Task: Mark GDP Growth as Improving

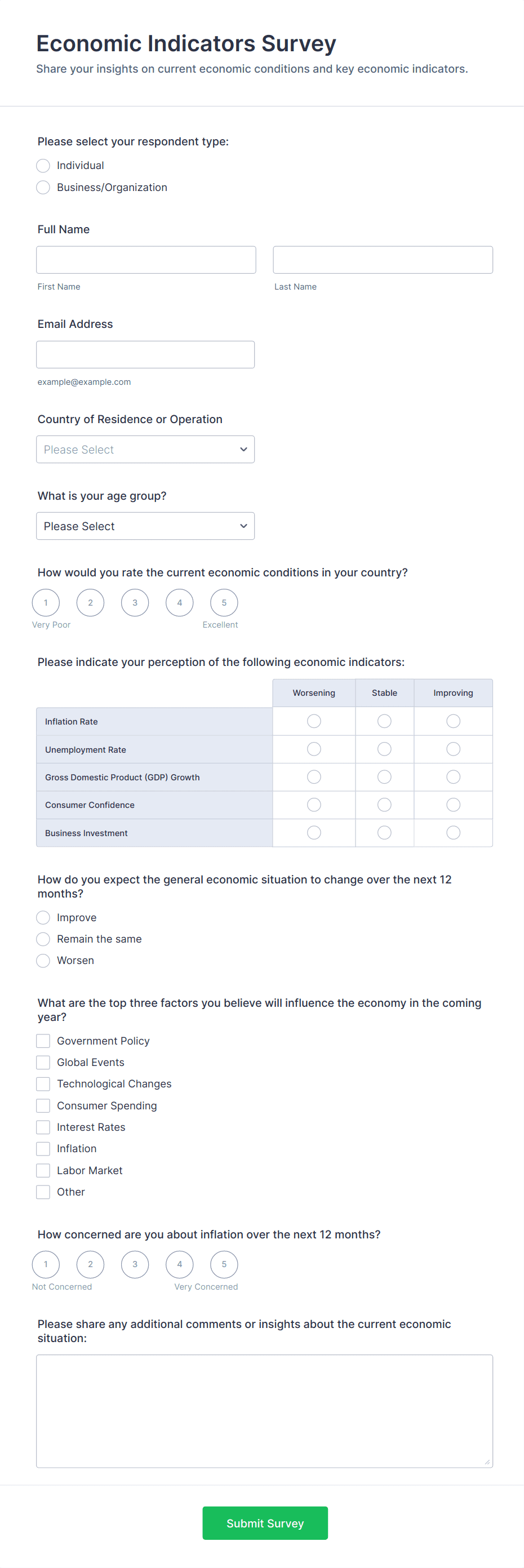Action: click(x=453, y=777)
